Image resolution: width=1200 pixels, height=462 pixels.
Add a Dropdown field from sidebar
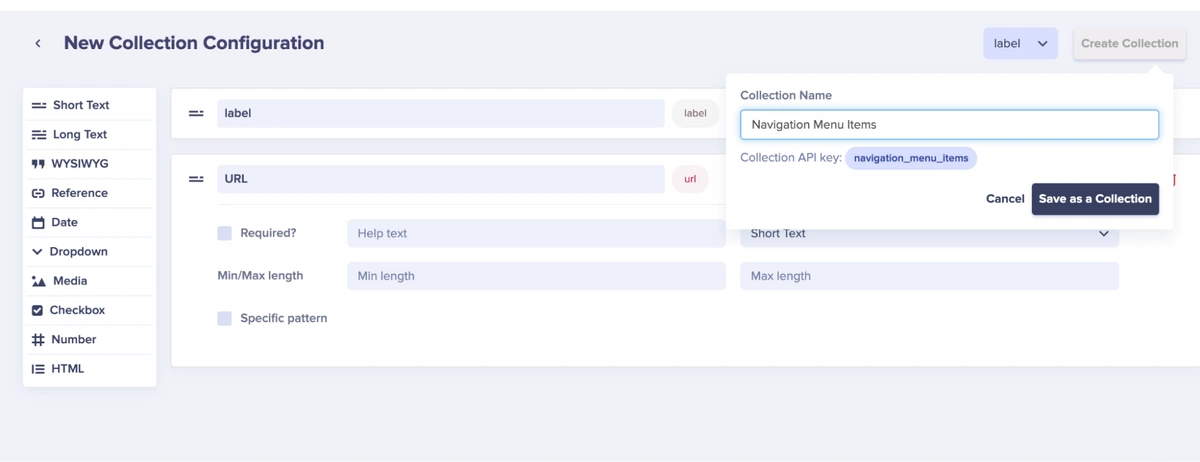[77, 252]
